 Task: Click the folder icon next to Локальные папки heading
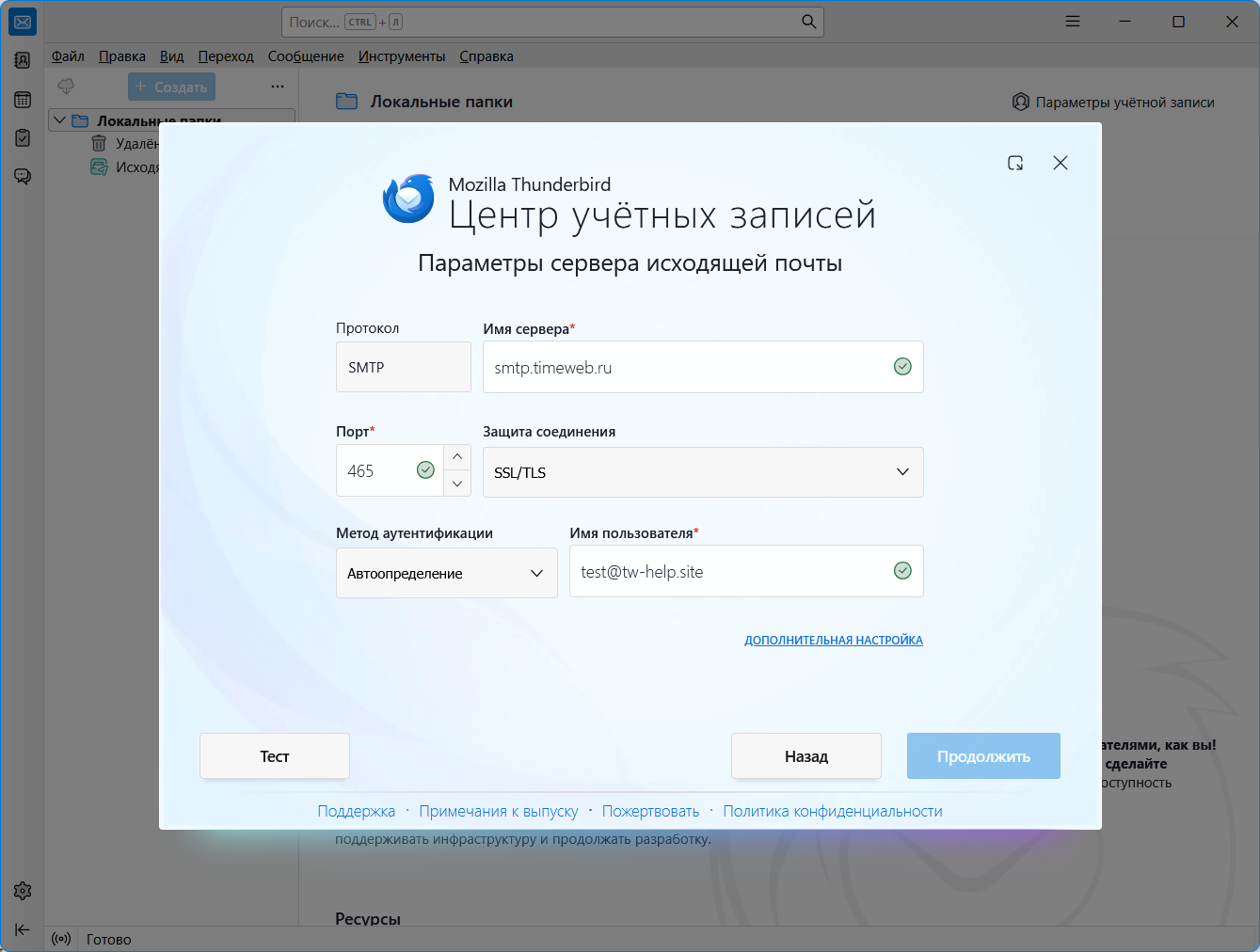(x=346, y=102)
